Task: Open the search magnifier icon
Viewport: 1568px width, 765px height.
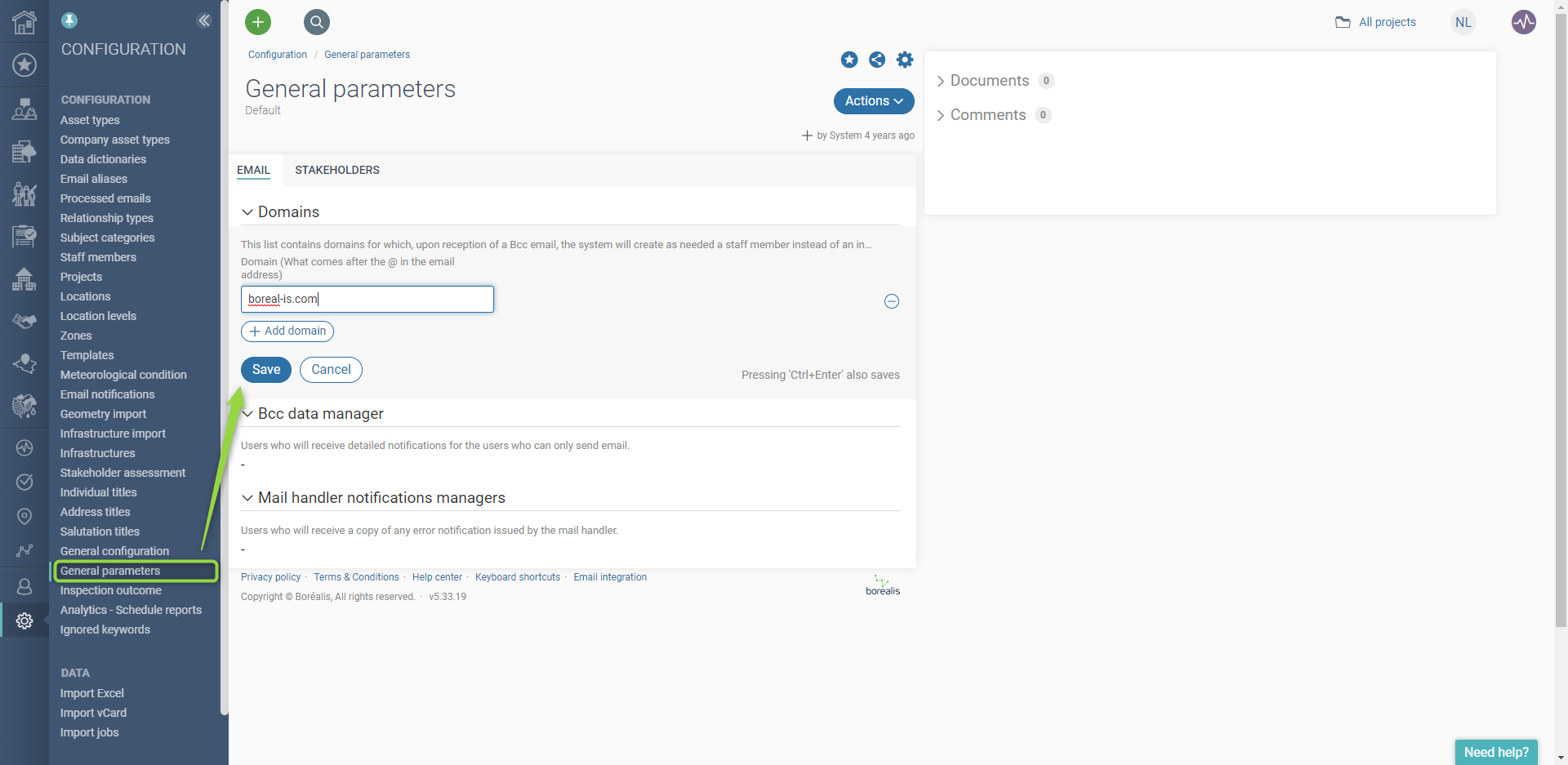Action: pos(316,22)
